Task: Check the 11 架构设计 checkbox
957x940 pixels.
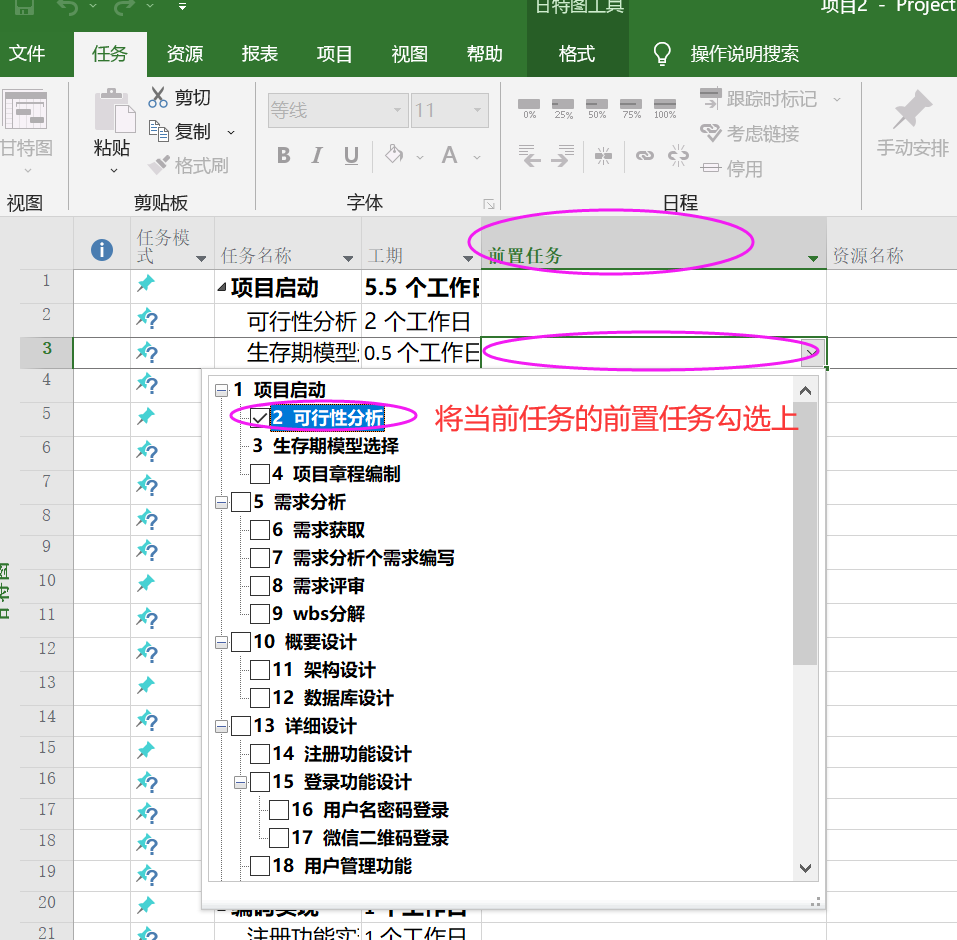Action: coord(260,670)
